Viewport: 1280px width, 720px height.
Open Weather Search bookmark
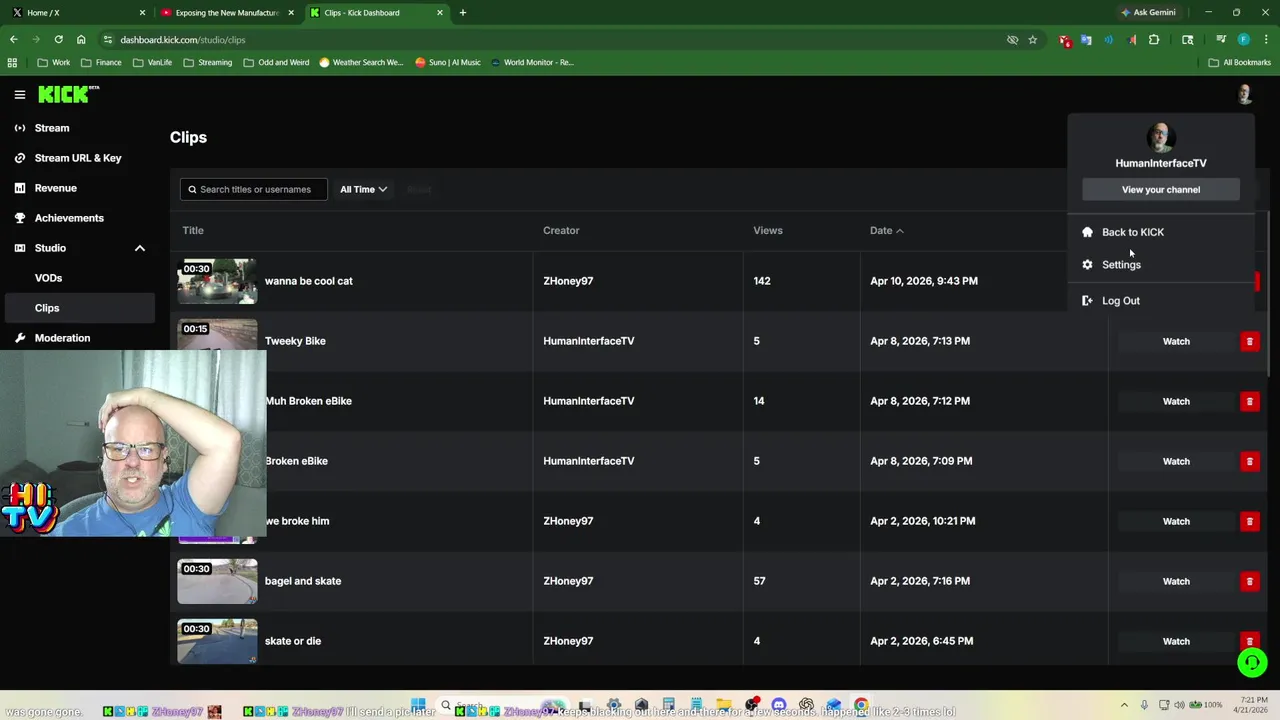[361, 62]
